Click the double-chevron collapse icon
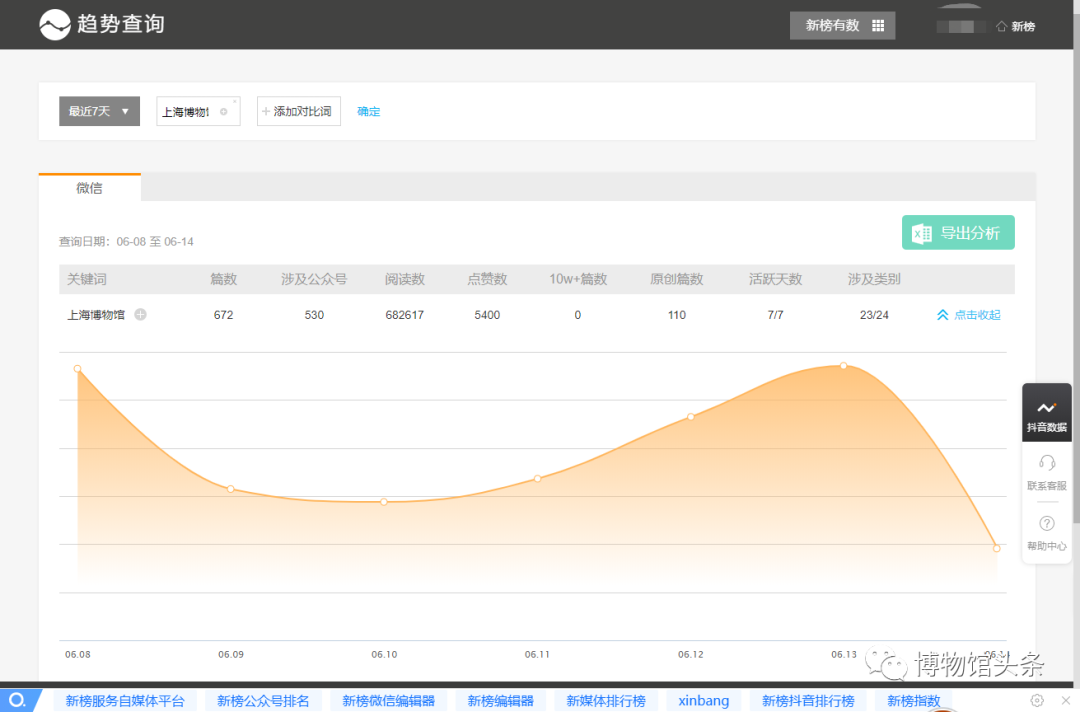 tap(942, 315)
